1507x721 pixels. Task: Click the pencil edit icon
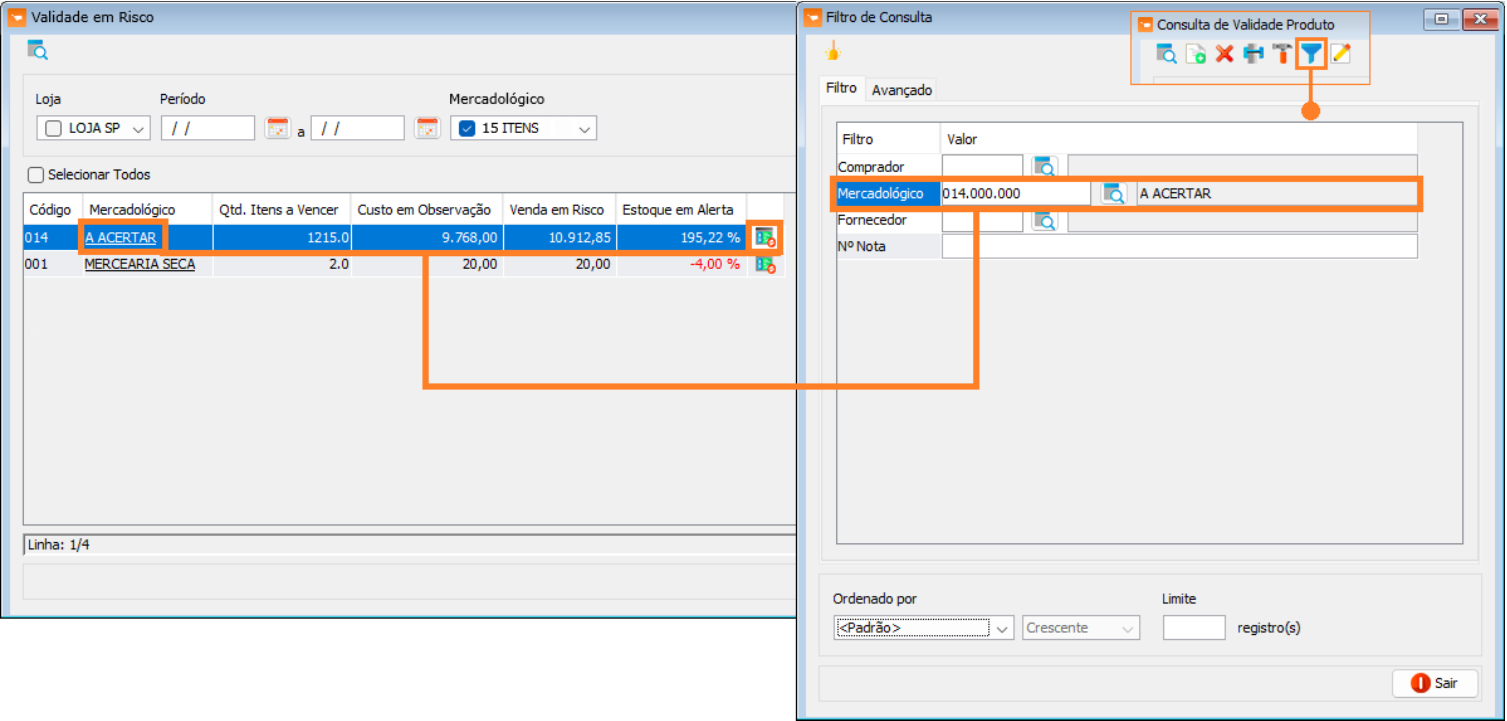point(1340,54)
